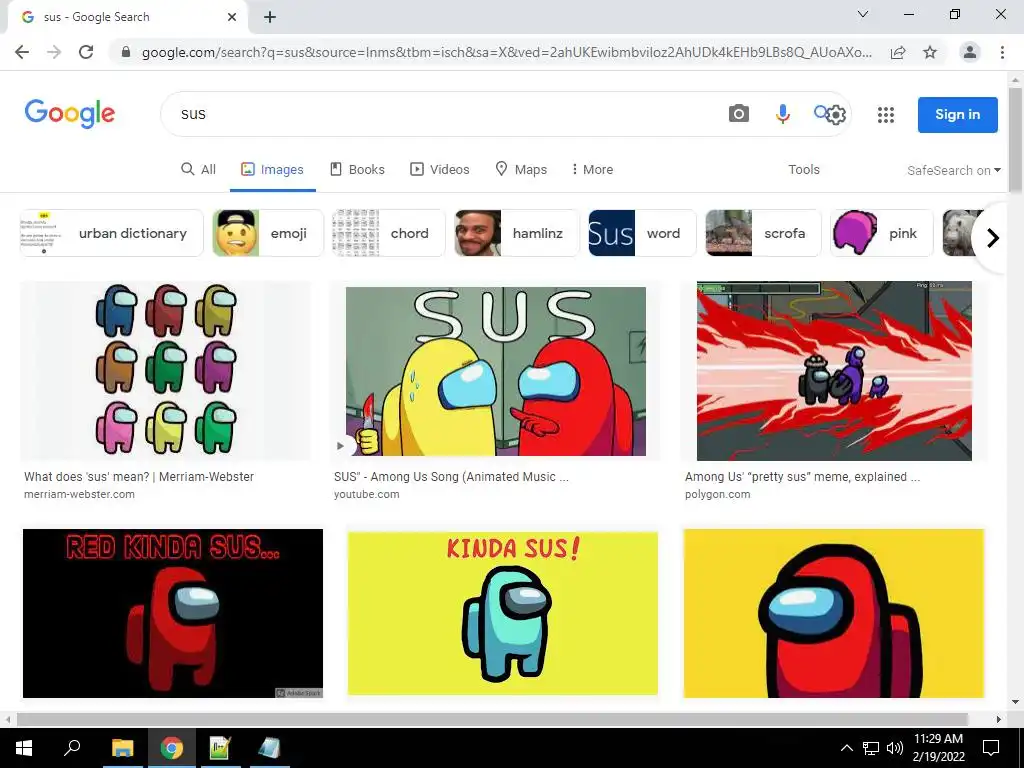Open the 'RED KINDA SUS...' image

tap(172, 613)
